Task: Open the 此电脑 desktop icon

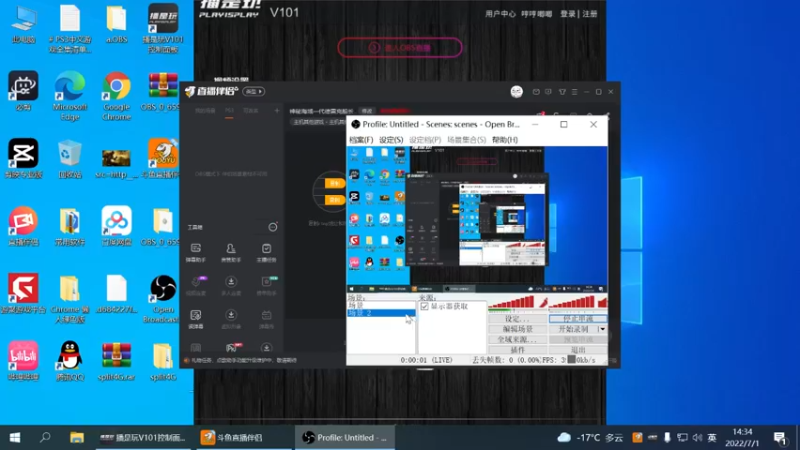Action: tap(23, 24)
